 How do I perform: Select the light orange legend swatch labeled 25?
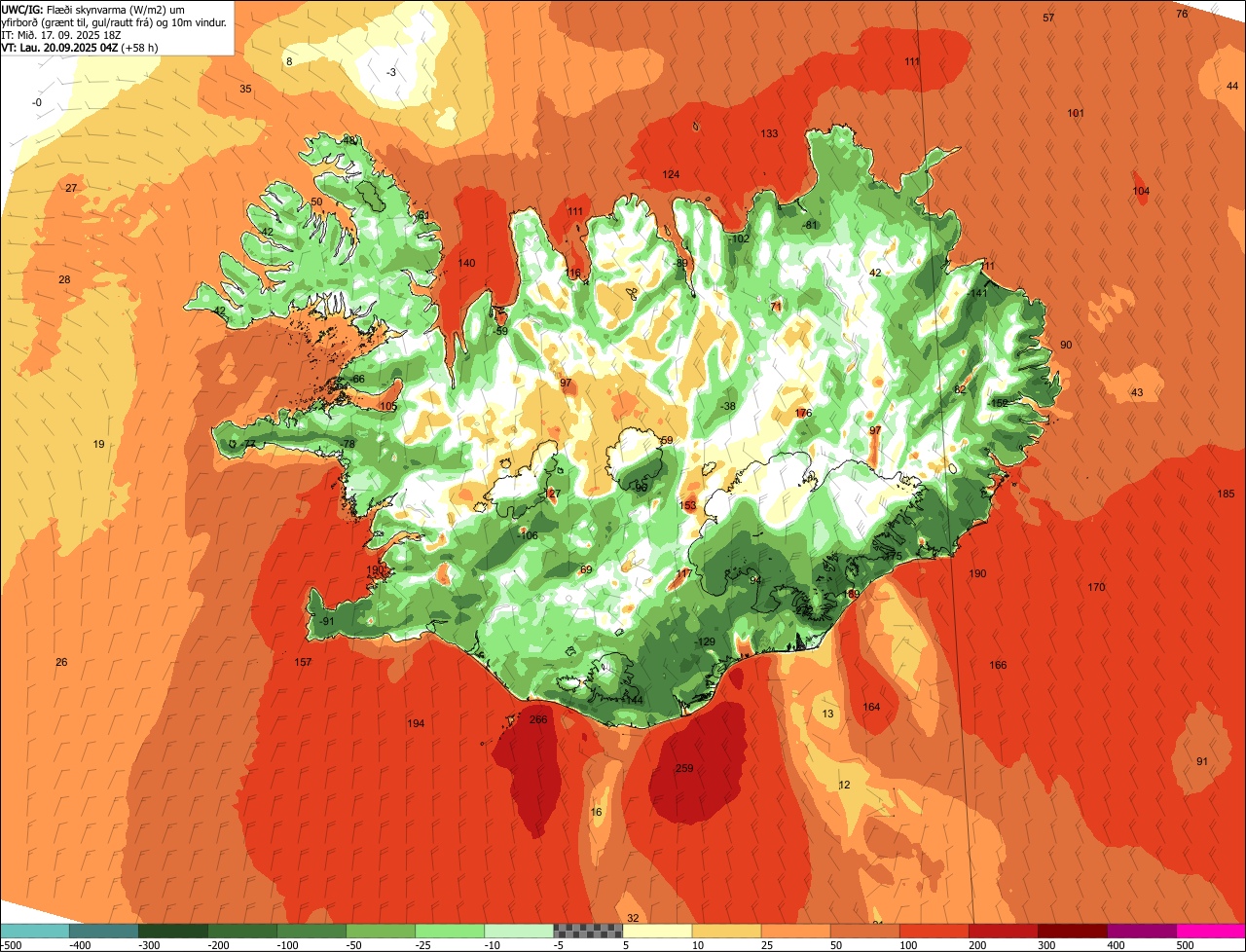click(795, 932)
